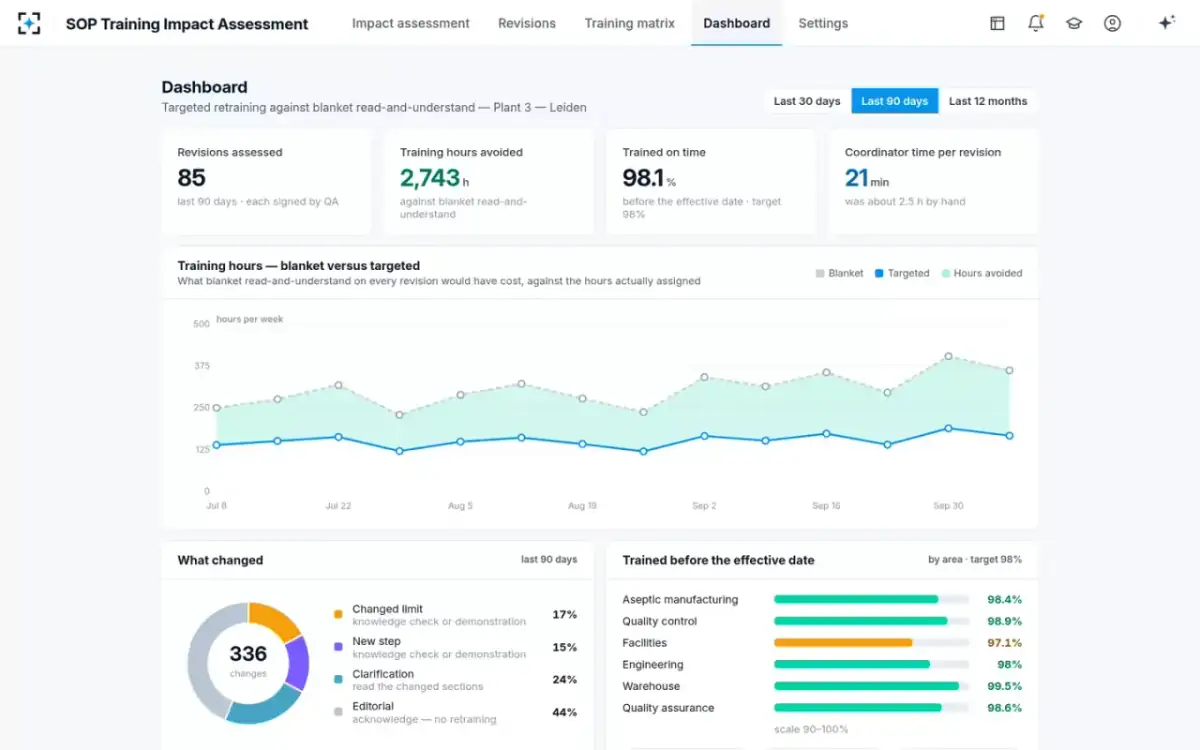The image size is (1200, 750).
Task: Click the 'scale 90–100%' note
Action: (x=811, y=729)
